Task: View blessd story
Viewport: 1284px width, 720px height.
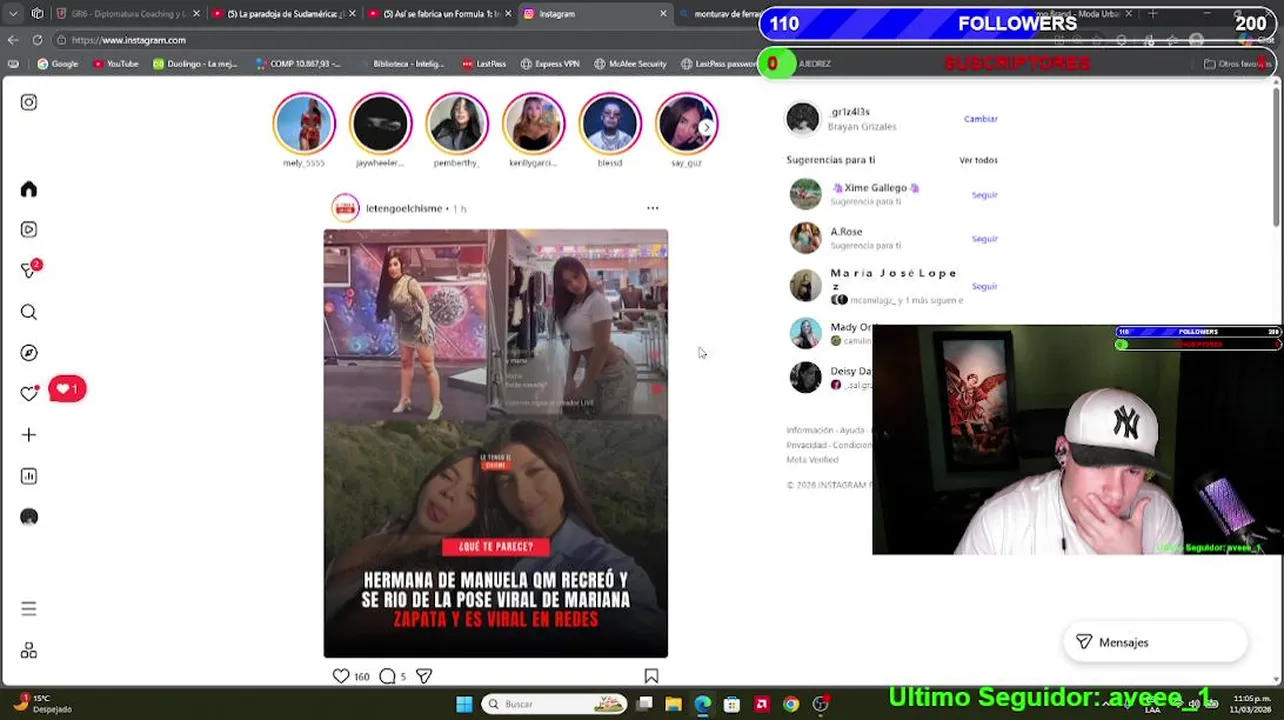Action: tap(610, 123)
